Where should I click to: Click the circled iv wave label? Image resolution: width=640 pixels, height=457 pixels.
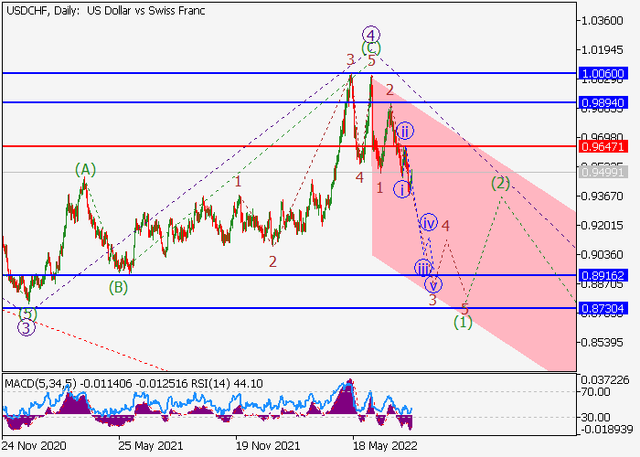pyautogui.click(x=428, y=222)
